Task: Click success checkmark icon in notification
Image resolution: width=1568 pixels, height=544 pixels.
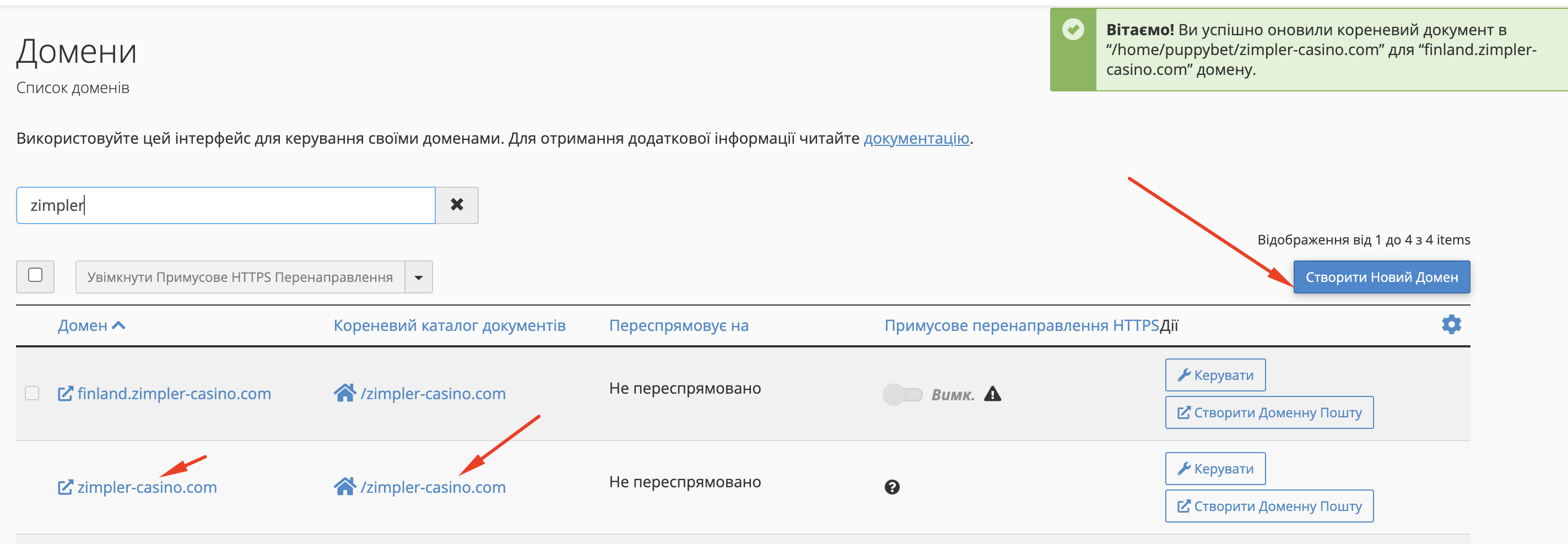Action: [x=1073, y=29]
